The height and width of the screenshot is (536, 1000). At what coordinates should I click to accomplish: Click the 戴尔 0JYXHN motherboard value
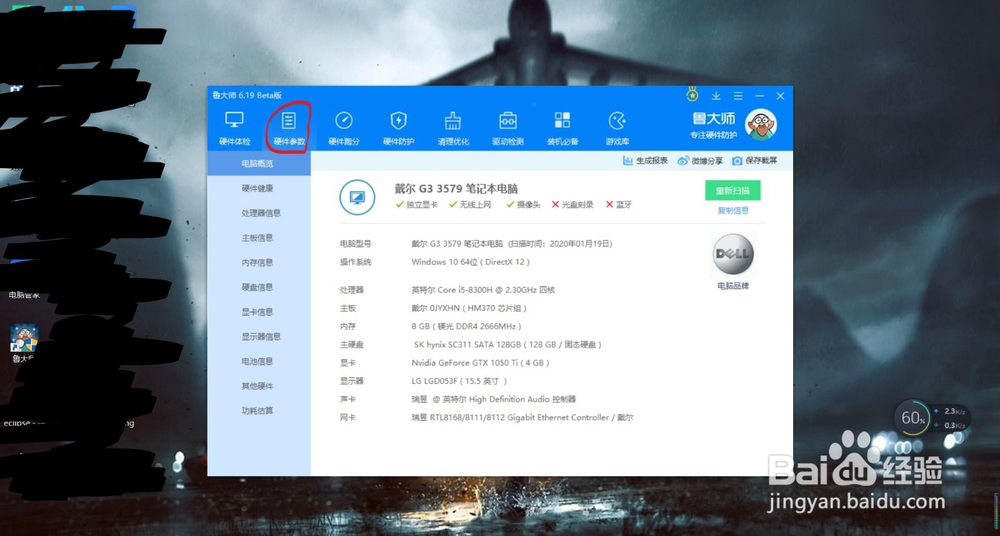(x=469, y=308)
